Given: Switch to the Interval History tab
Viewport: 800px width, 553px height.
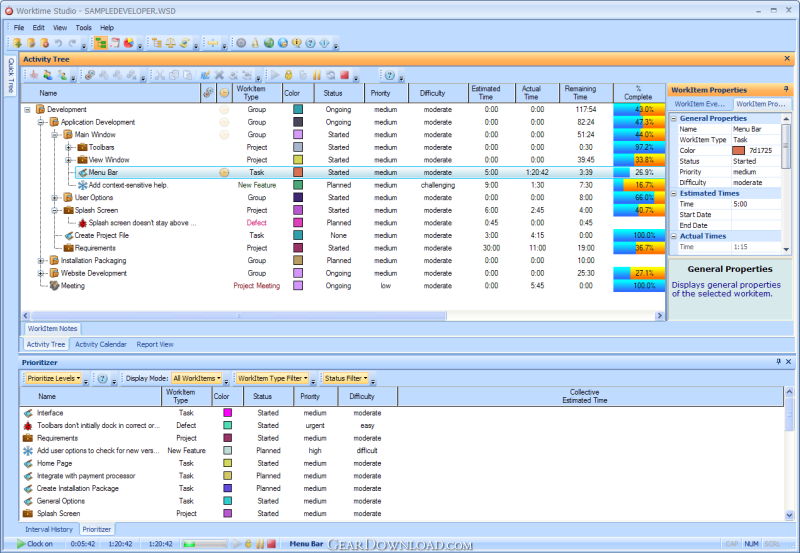Looking at the screenshot, I should pyautogui.click(x=49, y=530).
